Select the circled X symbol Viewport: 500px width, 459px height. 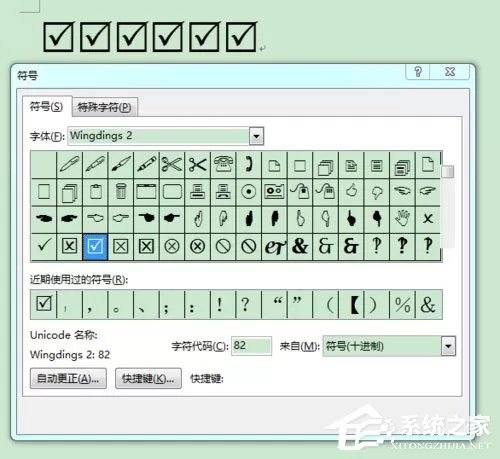[172, 246]
